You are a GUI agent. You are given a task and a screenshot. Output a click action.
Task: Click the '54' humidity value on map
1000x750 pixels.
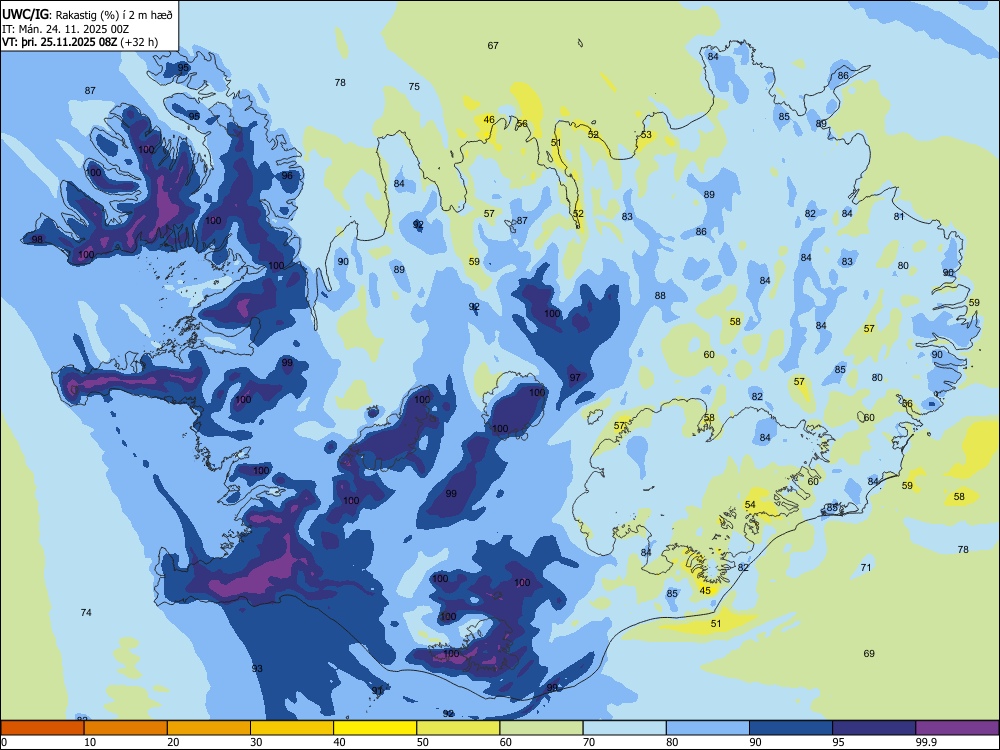750,504
